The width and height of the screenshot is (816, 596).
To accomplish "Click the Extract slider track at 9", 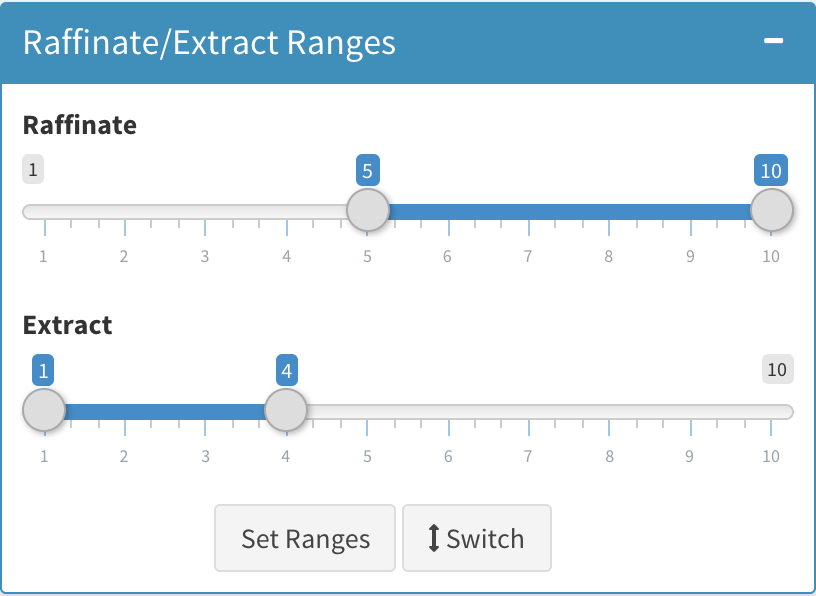I will point(690,411).
